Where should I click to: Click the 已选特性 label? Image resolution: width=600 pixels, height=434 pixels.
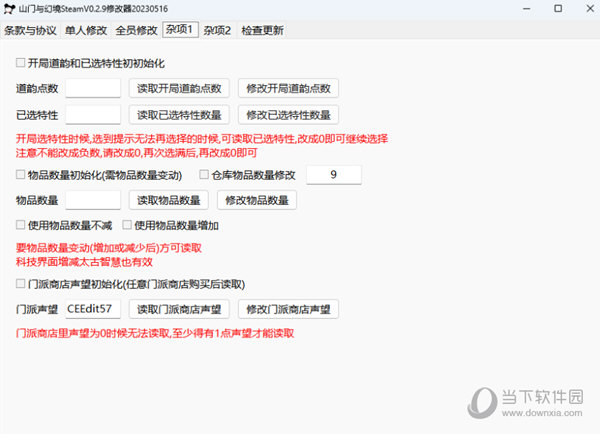pyautogui.click(x=37, y=115)
